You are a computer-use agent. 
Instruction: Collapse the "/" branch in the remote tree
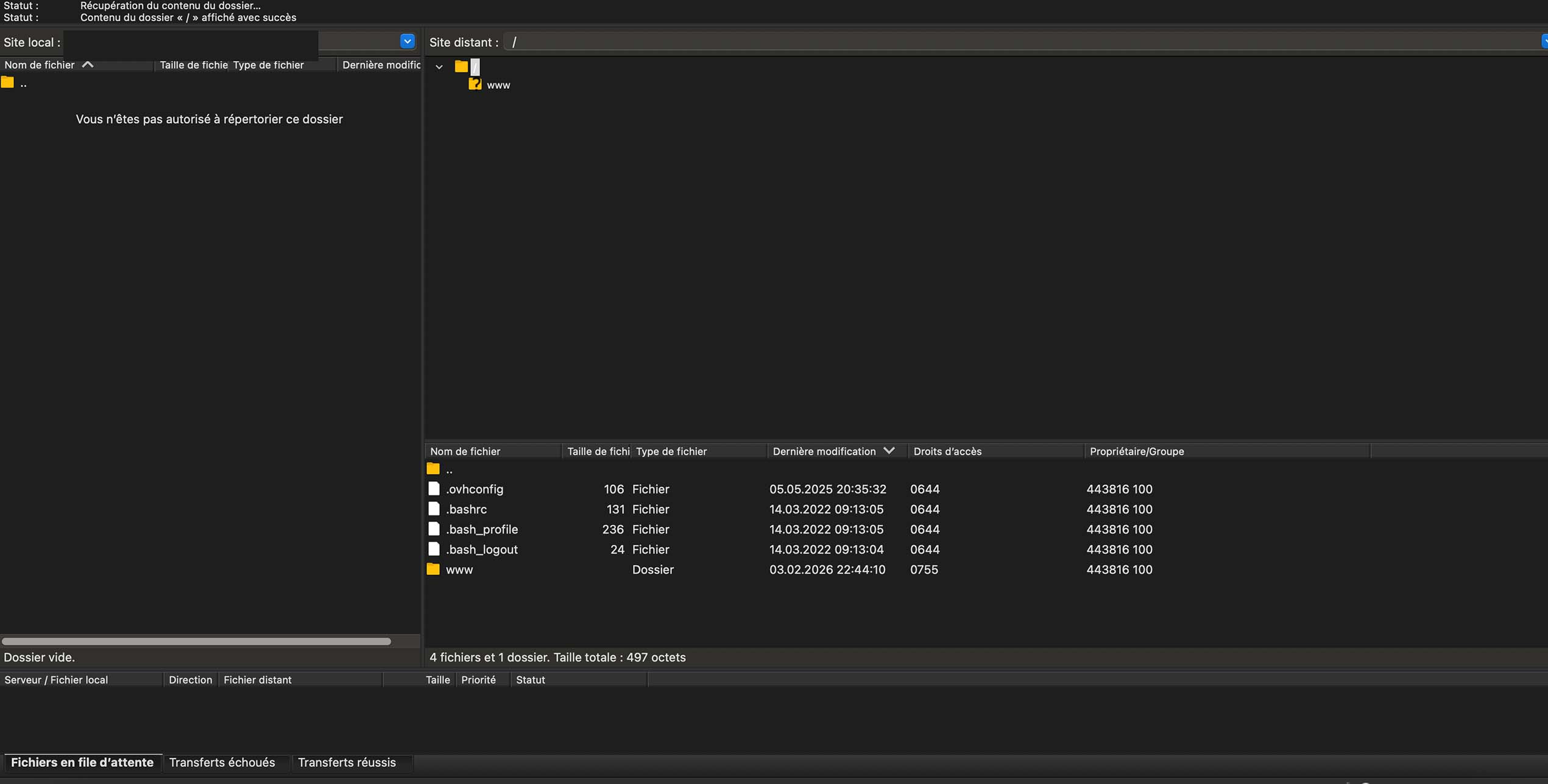(438, 67)
